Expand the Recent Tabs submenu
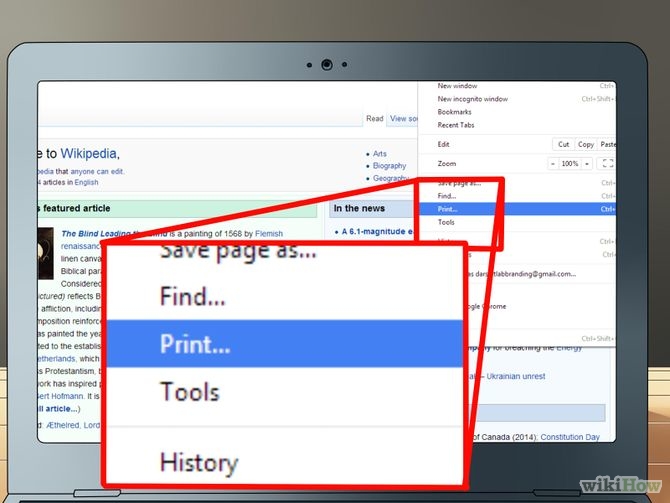Viewport: 670px width, 503px height. point(456,125)
